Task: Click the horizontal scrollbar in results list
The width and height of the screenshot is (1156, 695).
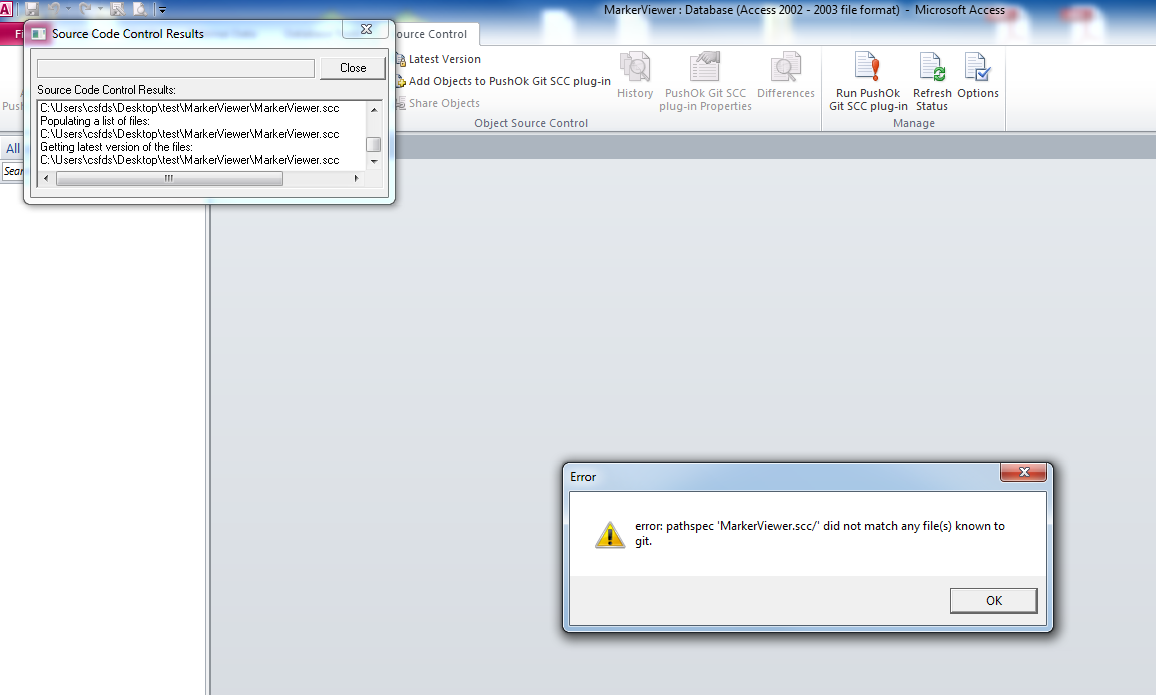Action: [x=169, y=179]
